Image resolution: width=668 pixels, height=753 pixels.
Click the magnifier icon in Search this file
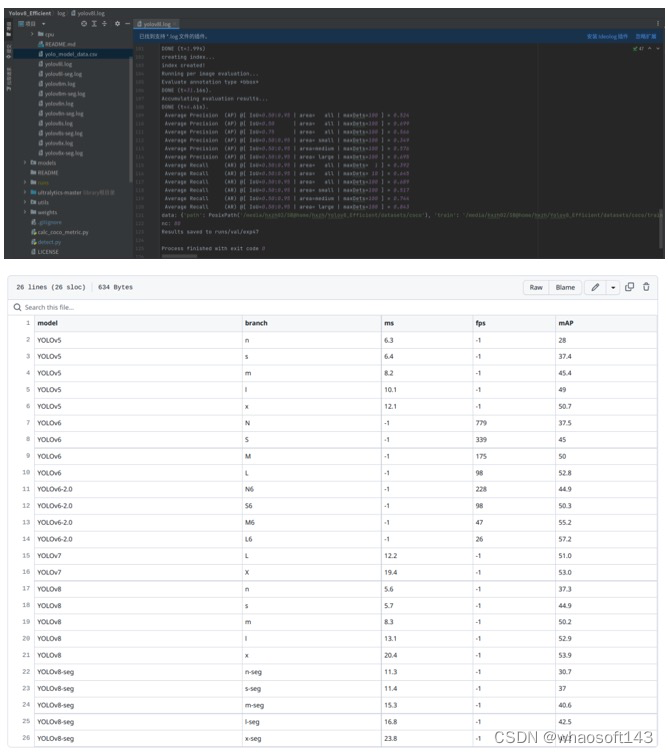click(17, 307)
